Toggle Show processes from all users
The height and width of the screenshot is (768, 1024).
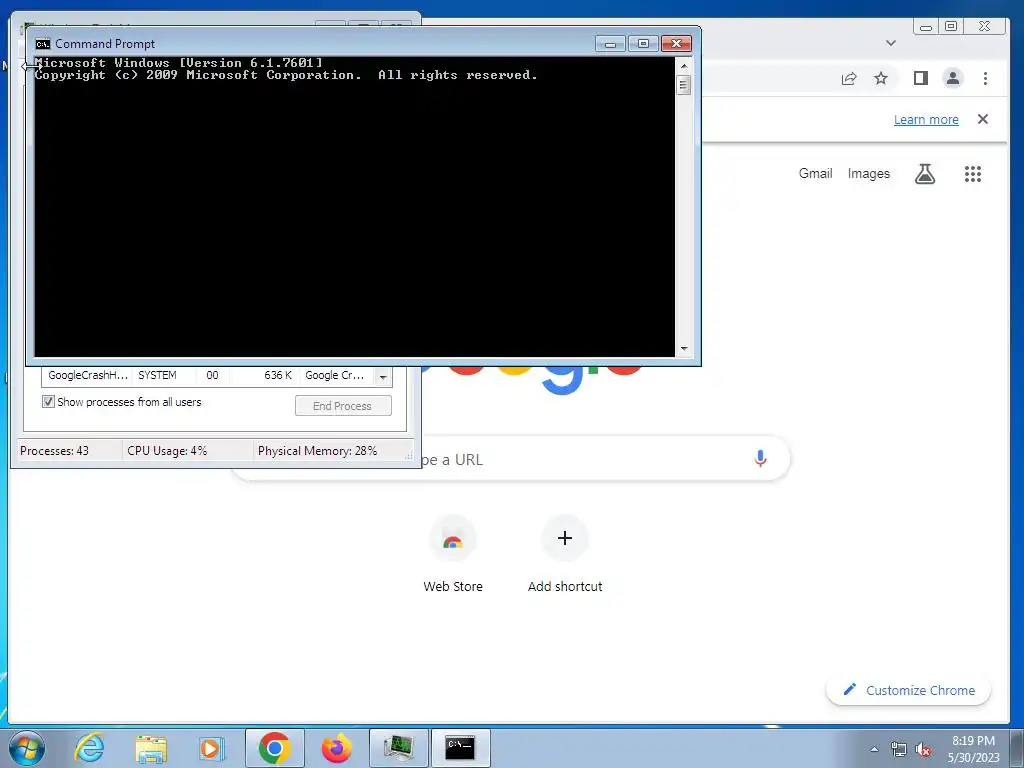pyautogui.click(x=48, y=402)
